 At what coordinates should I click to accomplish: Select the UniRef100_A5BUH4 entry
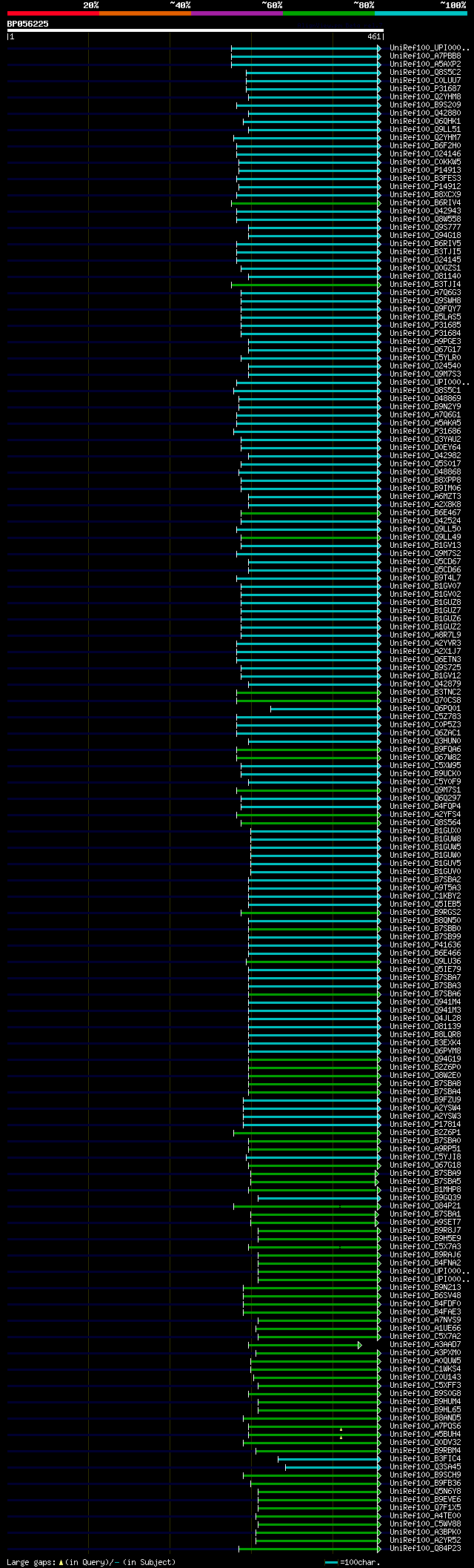425,1434
